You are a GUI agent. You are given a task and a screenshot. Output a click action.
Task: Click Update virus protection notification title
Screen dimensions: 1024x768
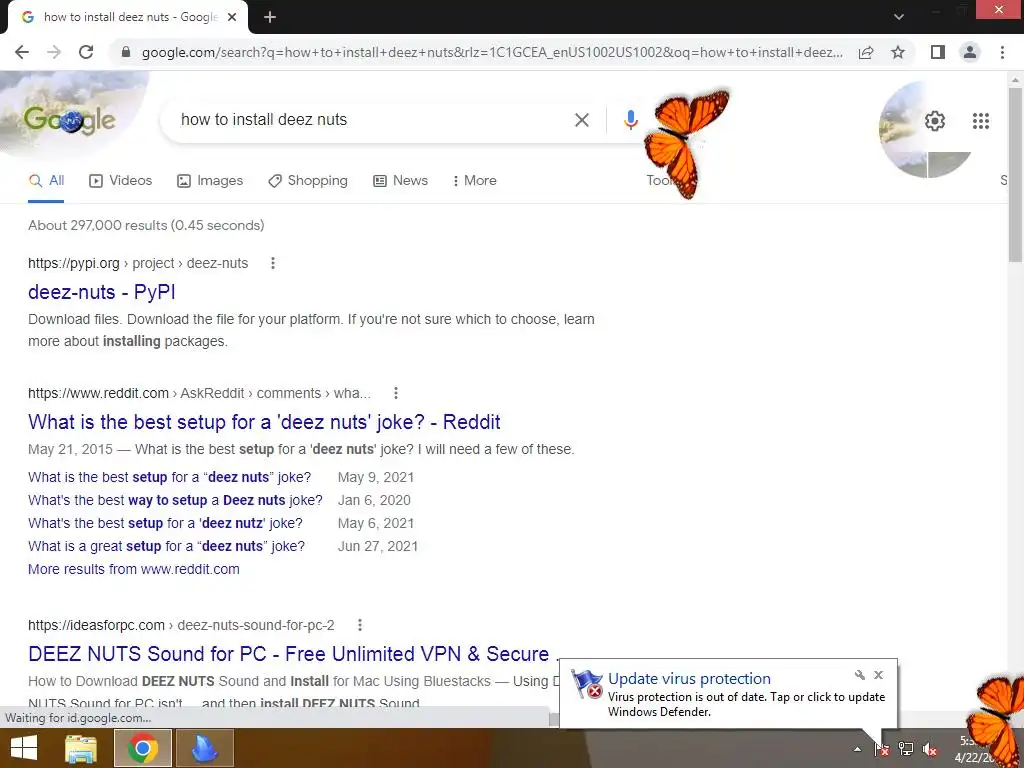[x=689, y=679]
